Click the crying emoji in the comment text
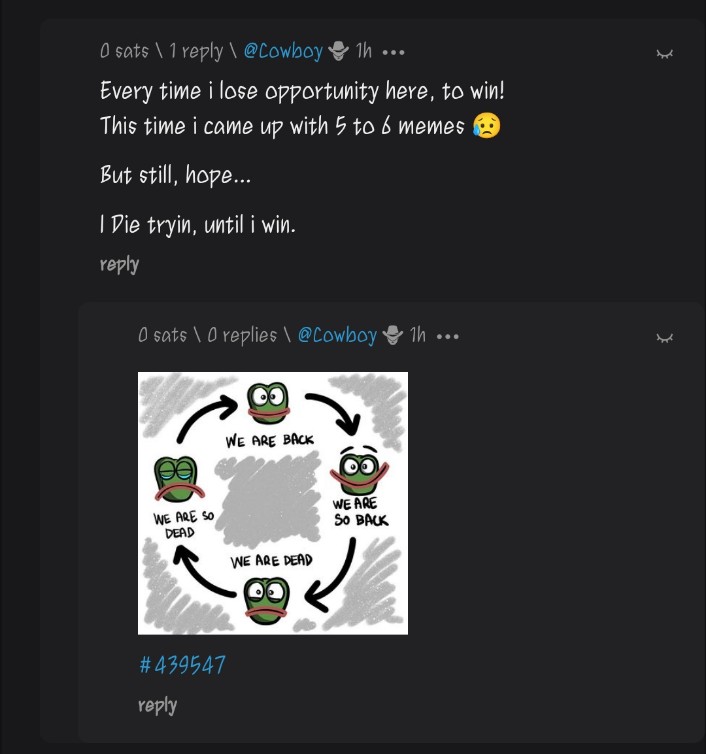The image size is (706, 754). 486,127
